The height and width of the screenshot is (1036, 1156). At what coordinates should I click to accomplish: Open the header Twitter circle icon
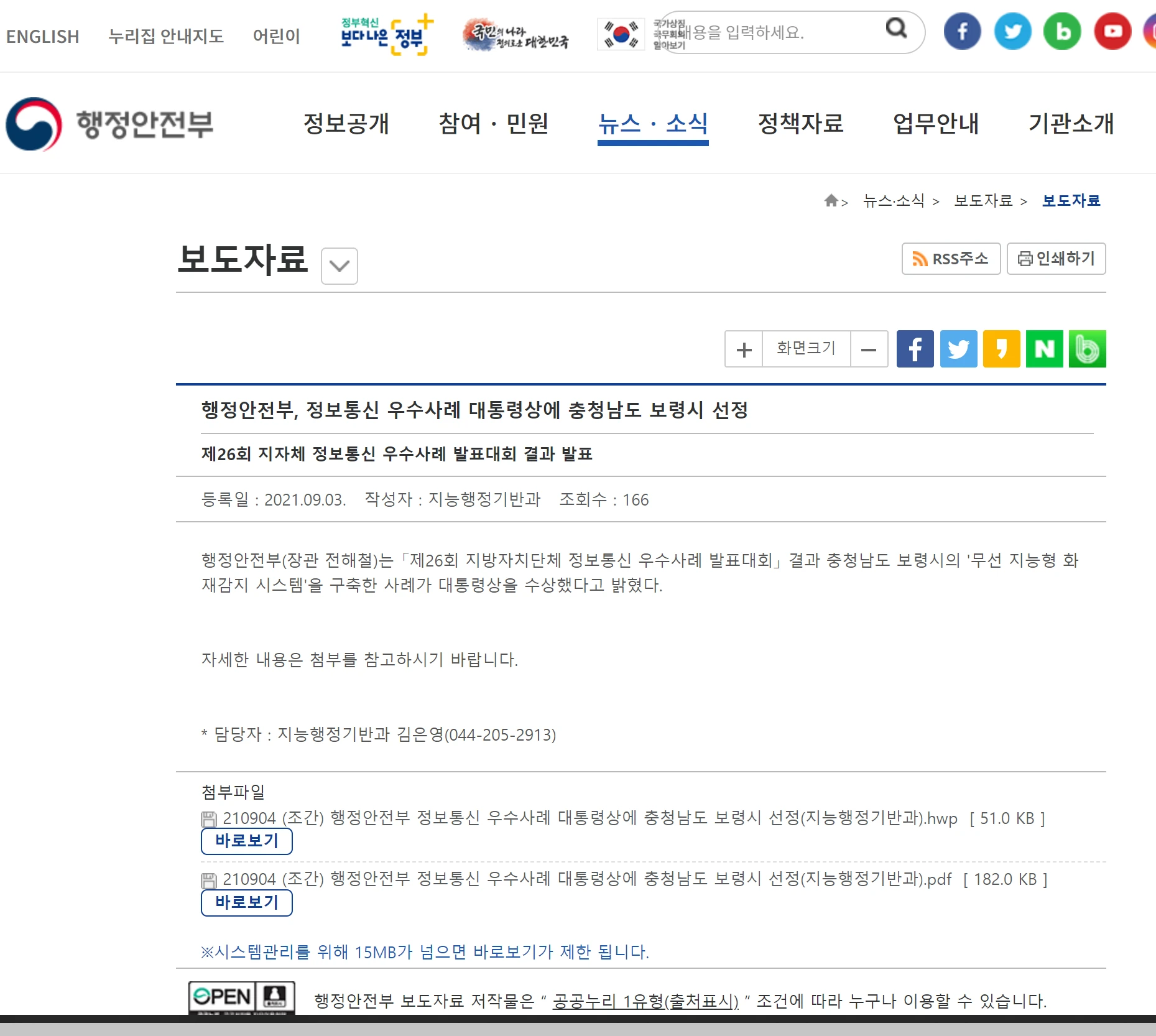pyautogui.click(x=1012, y=31)
